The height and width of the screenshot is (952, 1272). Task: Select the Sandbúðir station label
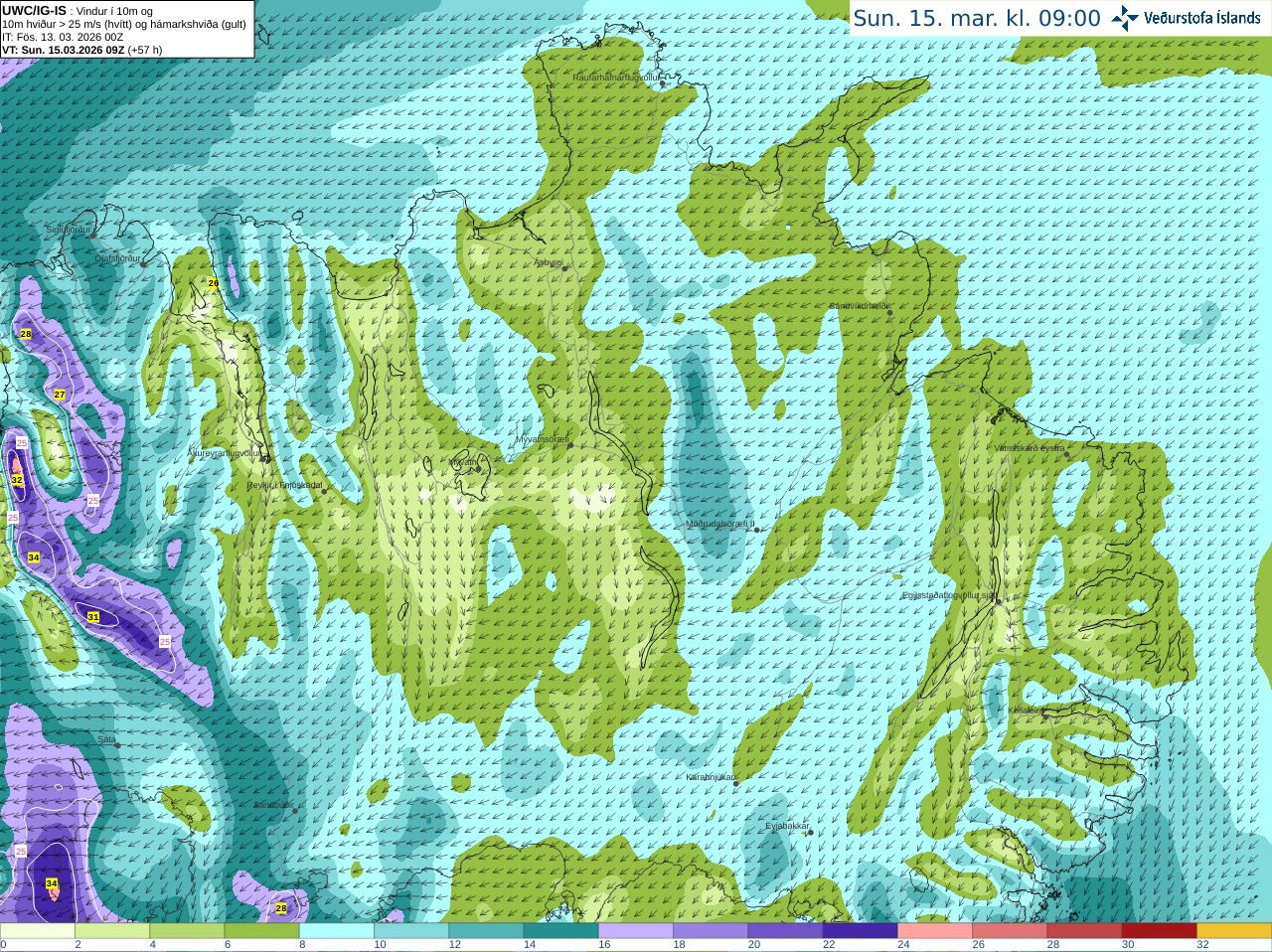pos(272,805)
